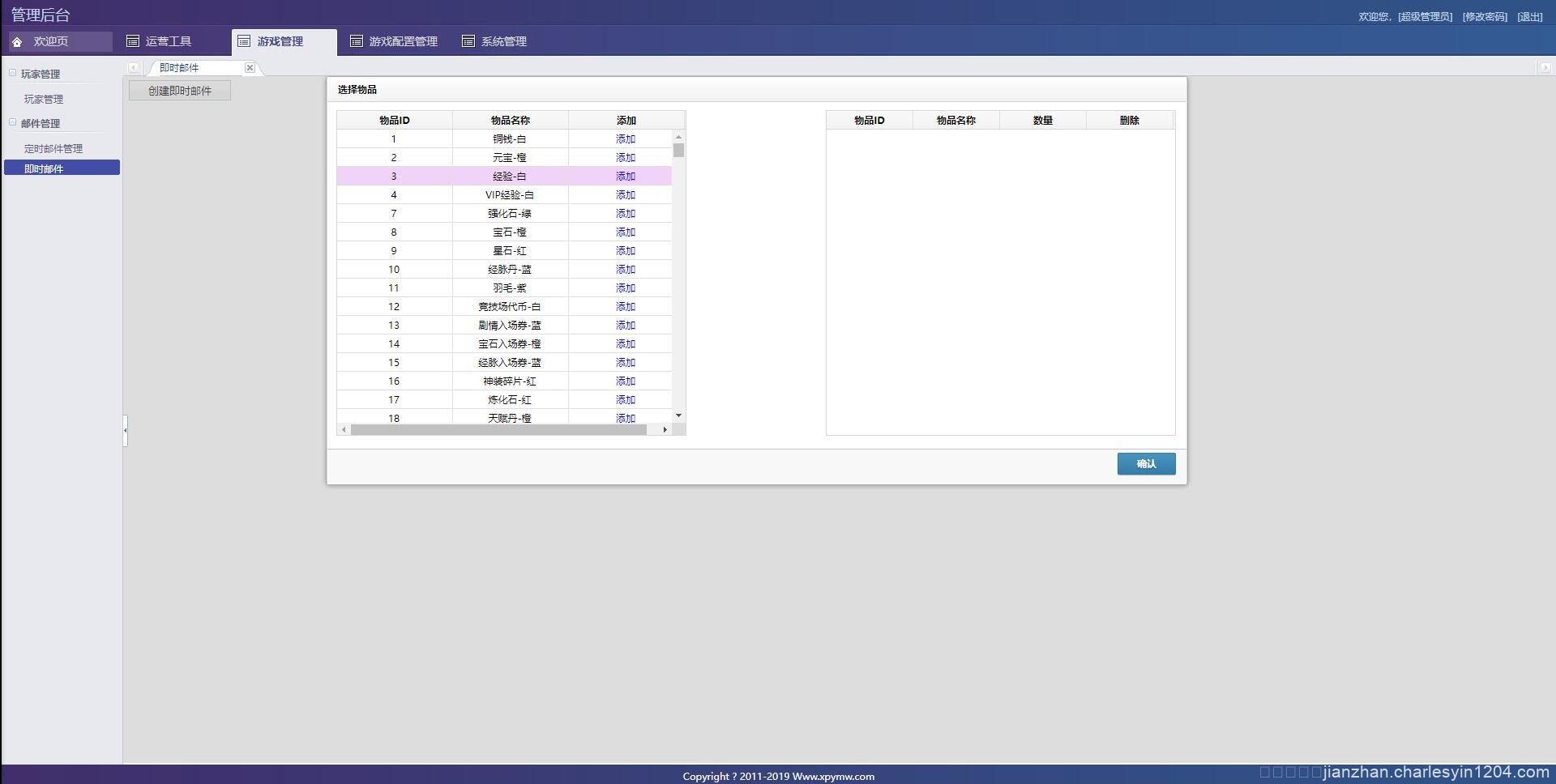The image size is (1556, 784).
Task: Add item 宝石入场券-橙 via its 添加 link
Action: click(x=626, y=344)
